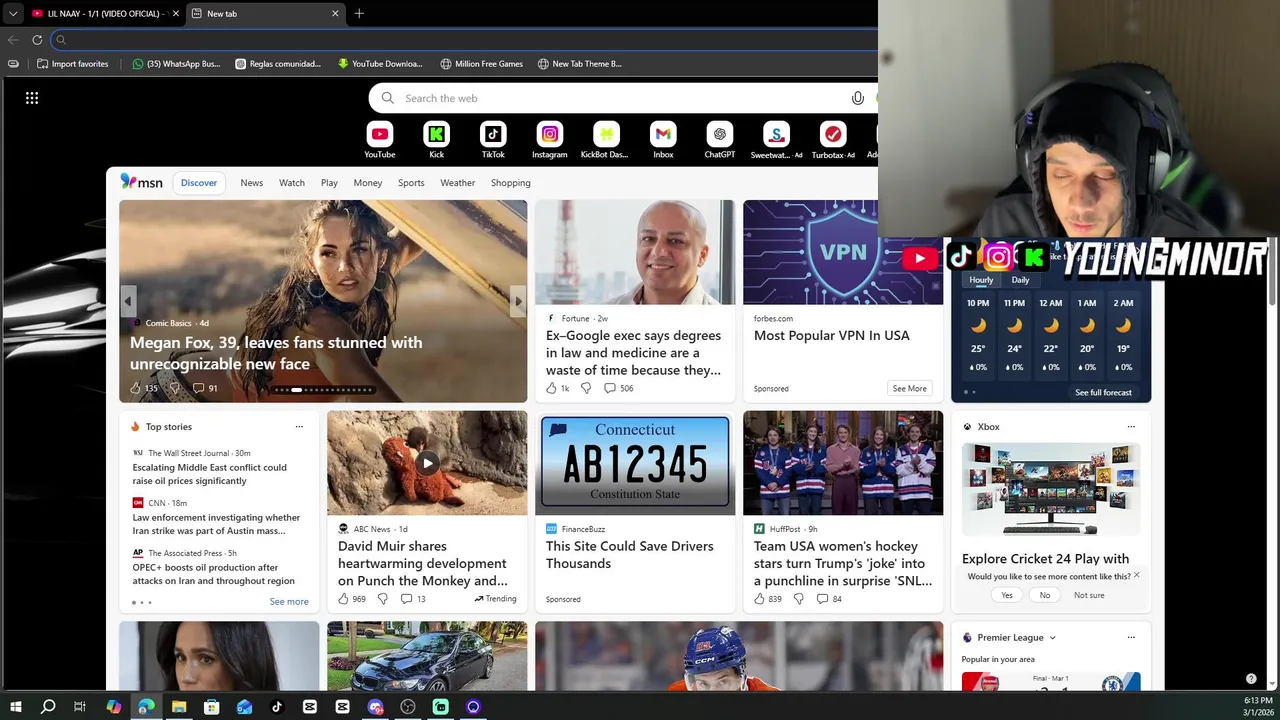Open Microsoft Store from taskbar
Viewport: 1280px width, 720px height.
point(212,707)
